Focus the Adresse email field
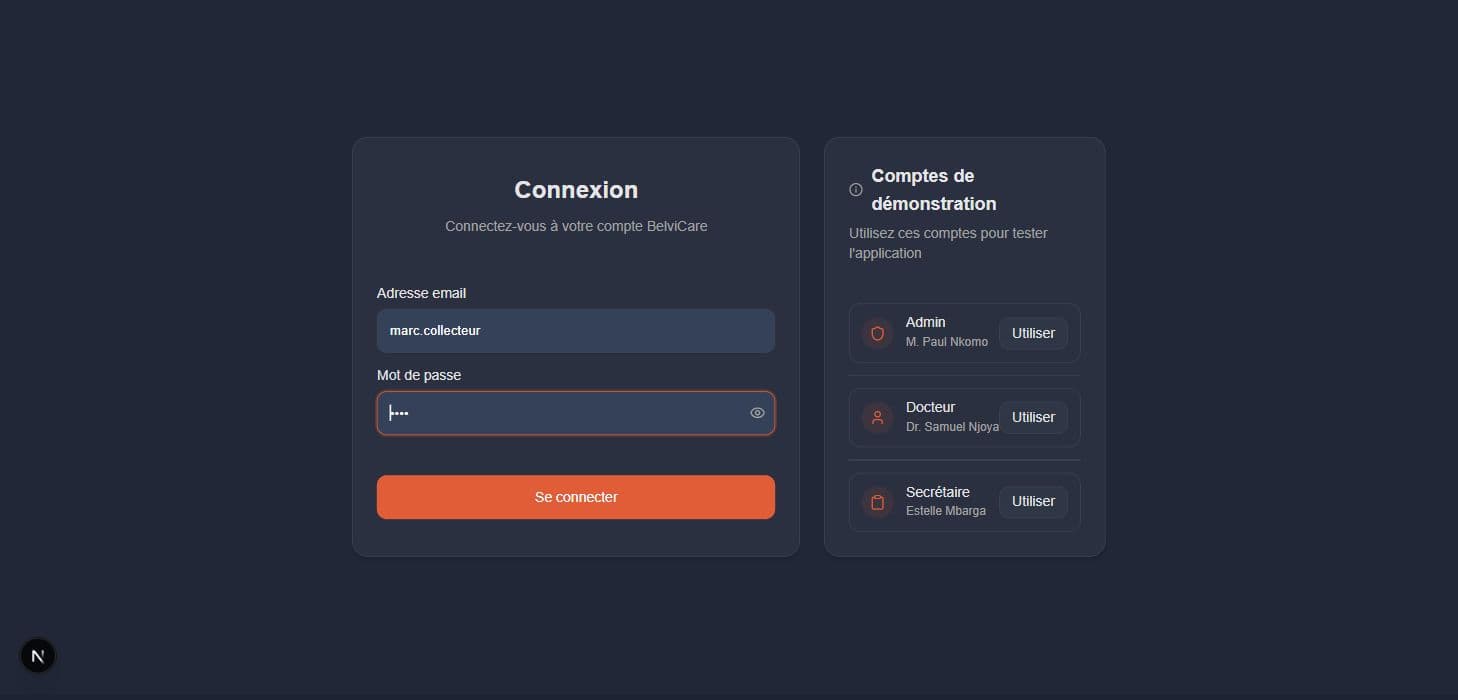Image resolution: width=1458 pixels, height=700 pixels. (x=576, y=331)
